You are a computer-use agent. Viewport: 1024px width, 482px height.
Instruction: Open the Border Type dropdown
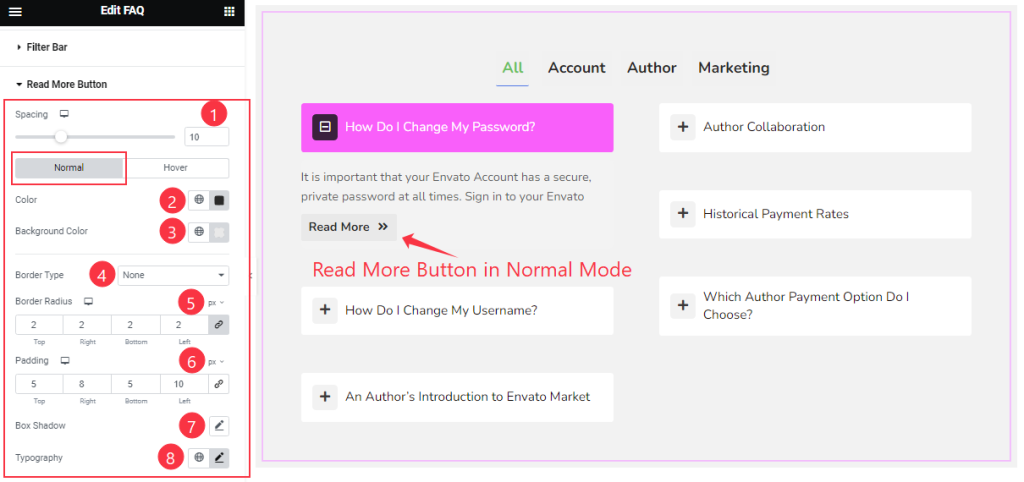(x=174, y=275)
